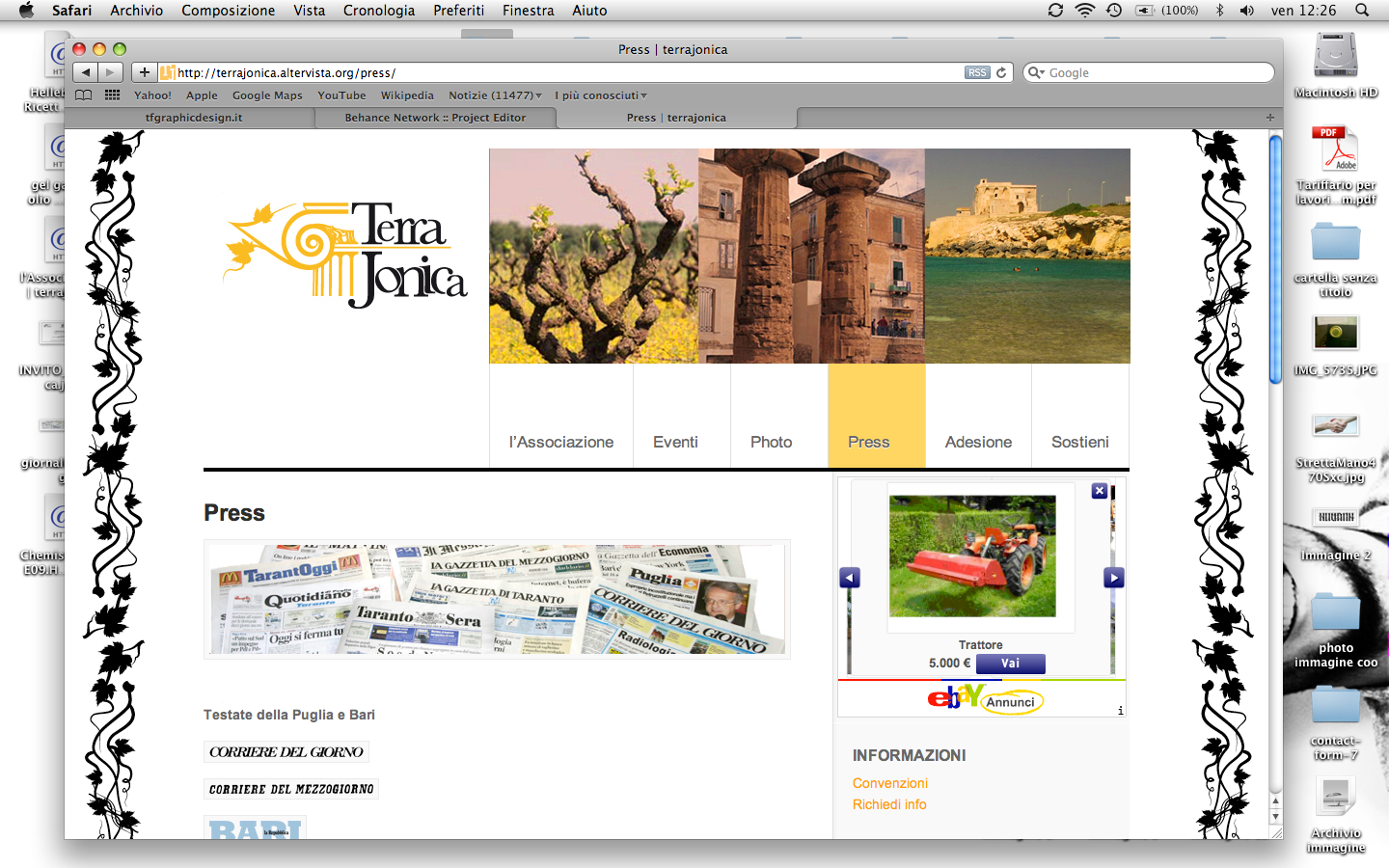Open Corriere del Mezzogiorno newspaper logo
This screenshot has height=868, width=1389.
click(x=291, y=789)
